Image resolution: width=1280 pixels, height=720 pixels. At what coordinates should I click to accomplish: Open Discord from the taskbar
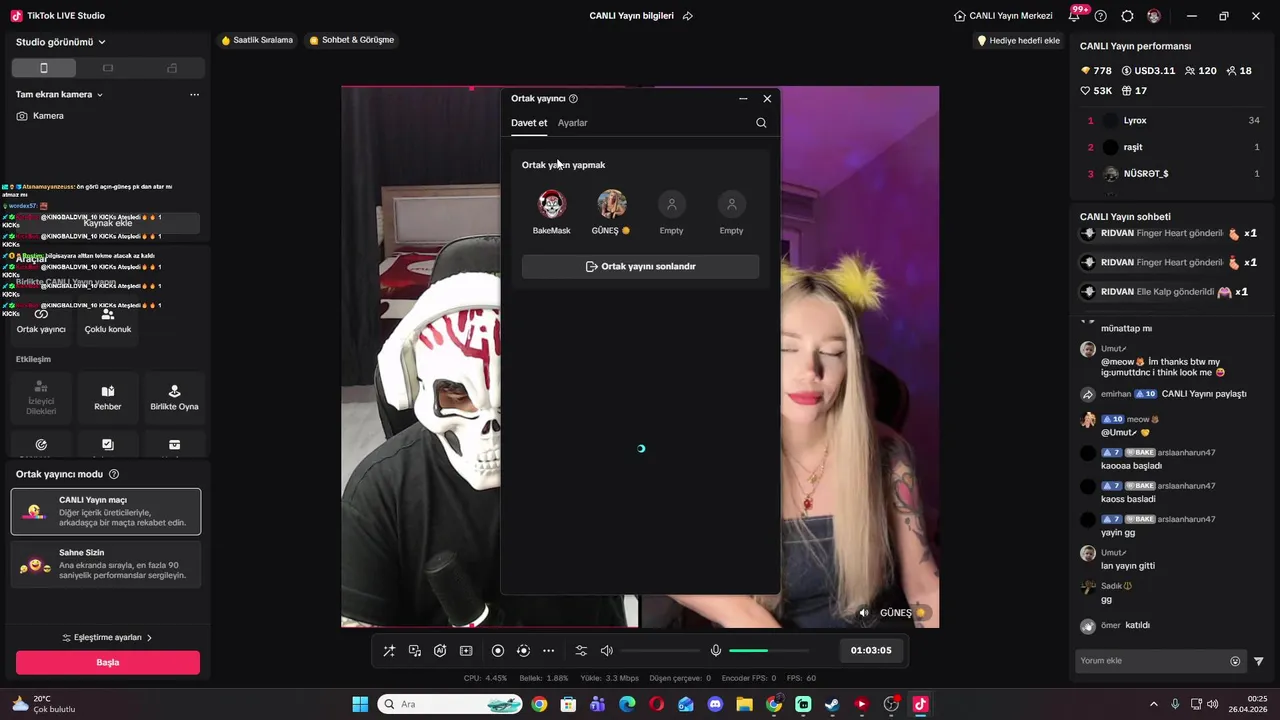715,705
